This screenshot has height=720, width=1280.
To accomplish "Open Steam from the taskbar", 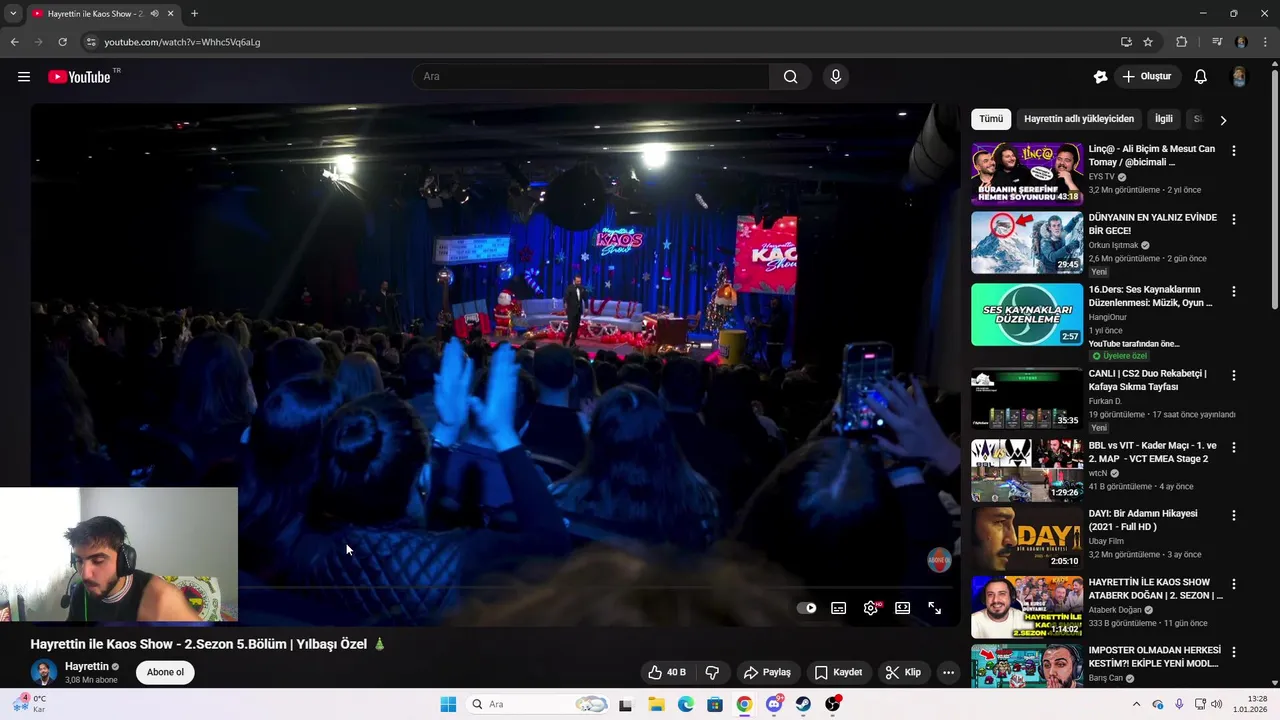I will [803, 705].
